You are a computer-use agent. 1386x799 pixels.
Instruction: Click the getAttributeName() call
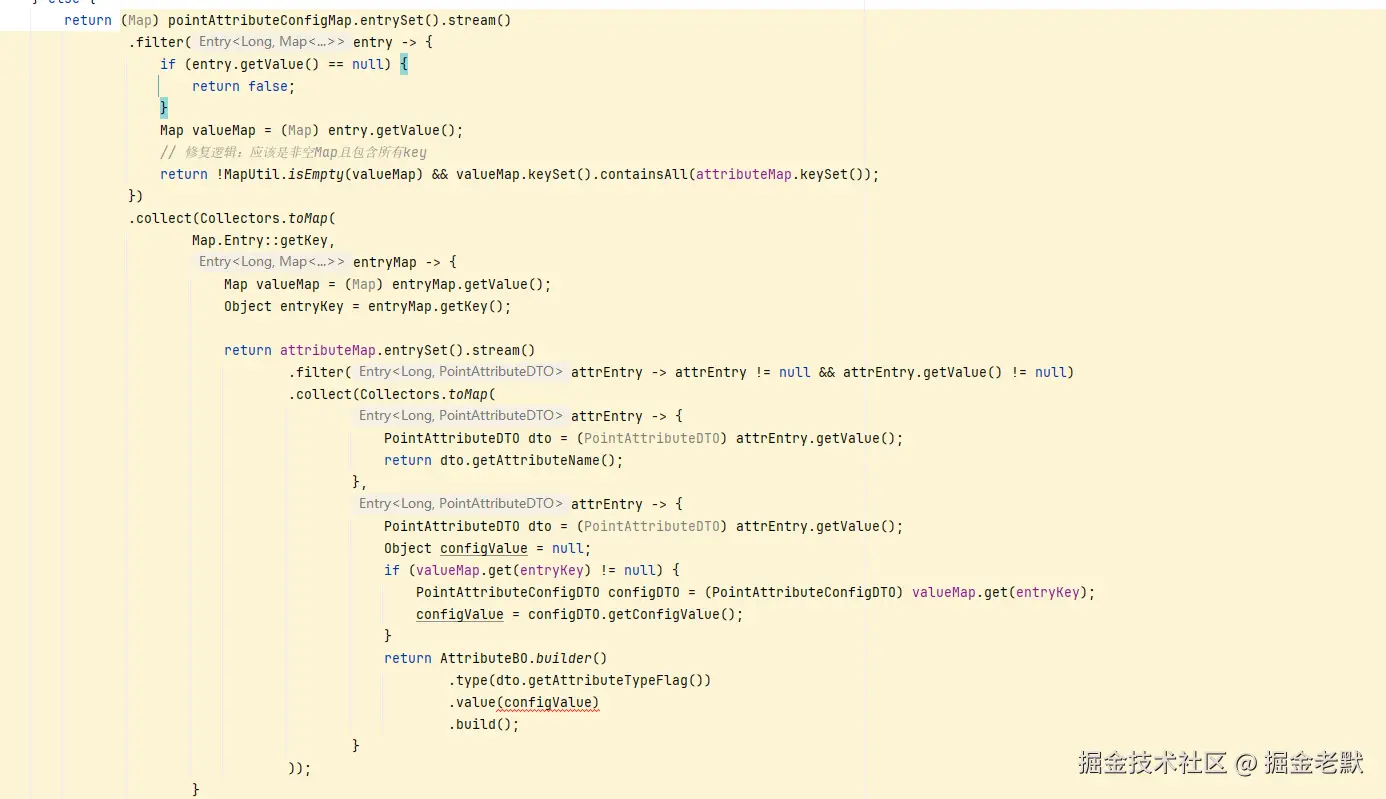[x=530, y=460]
